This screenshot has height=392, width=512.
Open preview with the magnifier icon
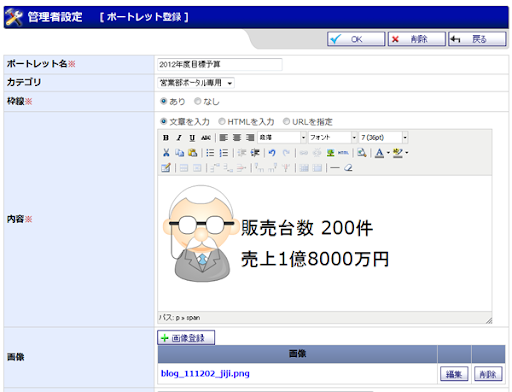point(362,153)
